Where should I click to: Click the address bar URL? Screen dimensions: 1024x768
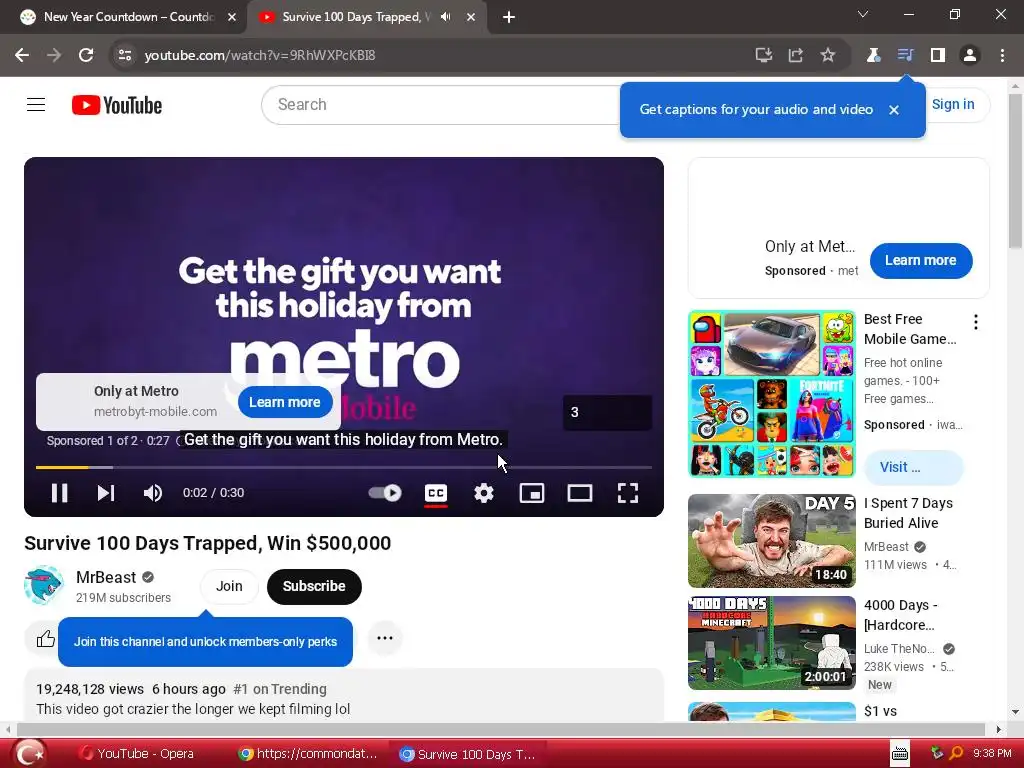[x=260, y=56]
